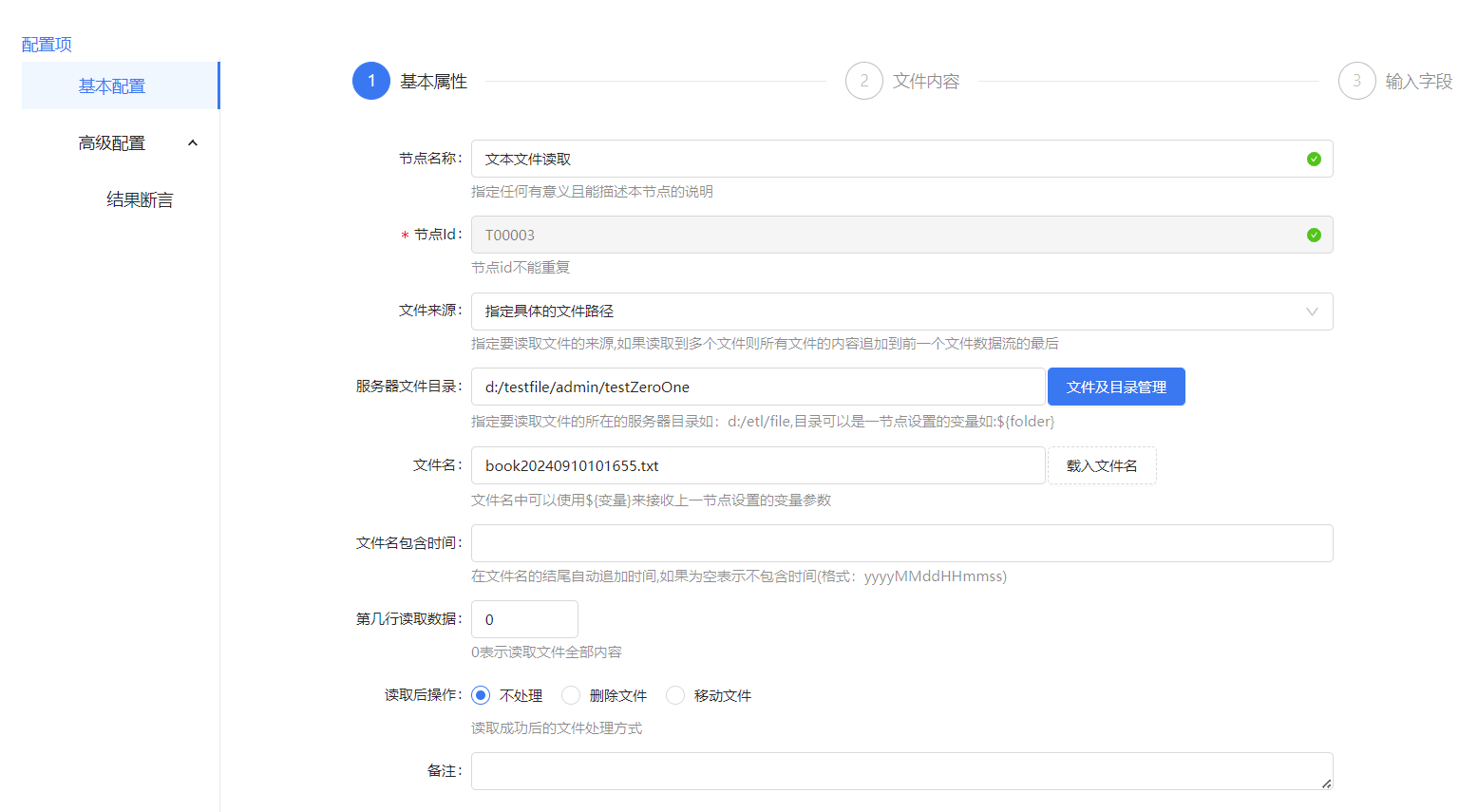Focus 文件名 input field
Image resolution: width=1478 pixels, height=812 pixels.
[x=758, y=465]
